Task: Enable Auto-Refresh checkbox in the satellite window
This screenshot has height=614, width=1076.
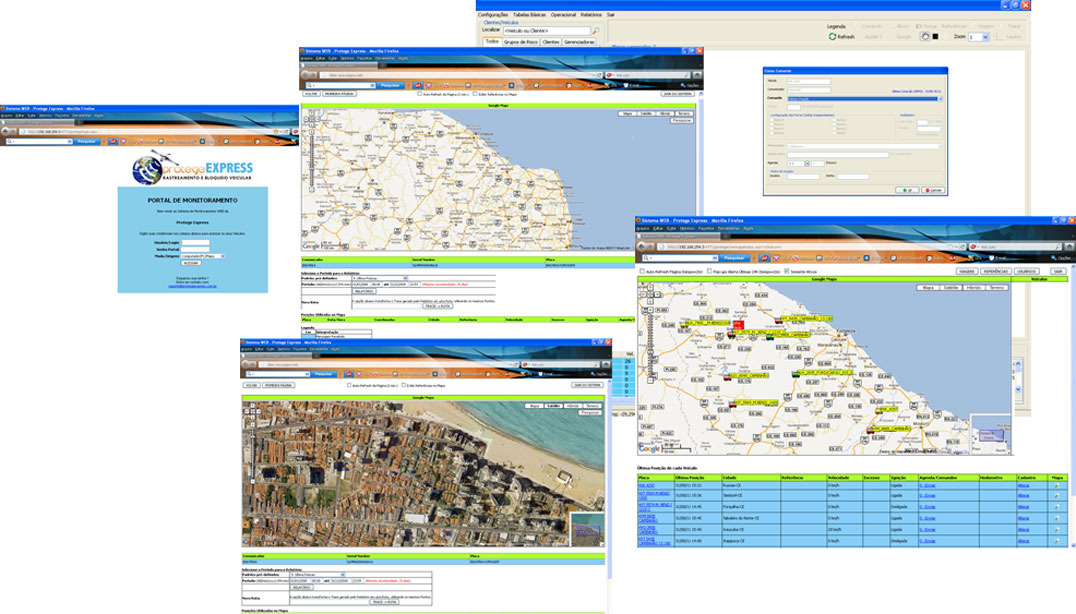Action: tap(349, 386)
